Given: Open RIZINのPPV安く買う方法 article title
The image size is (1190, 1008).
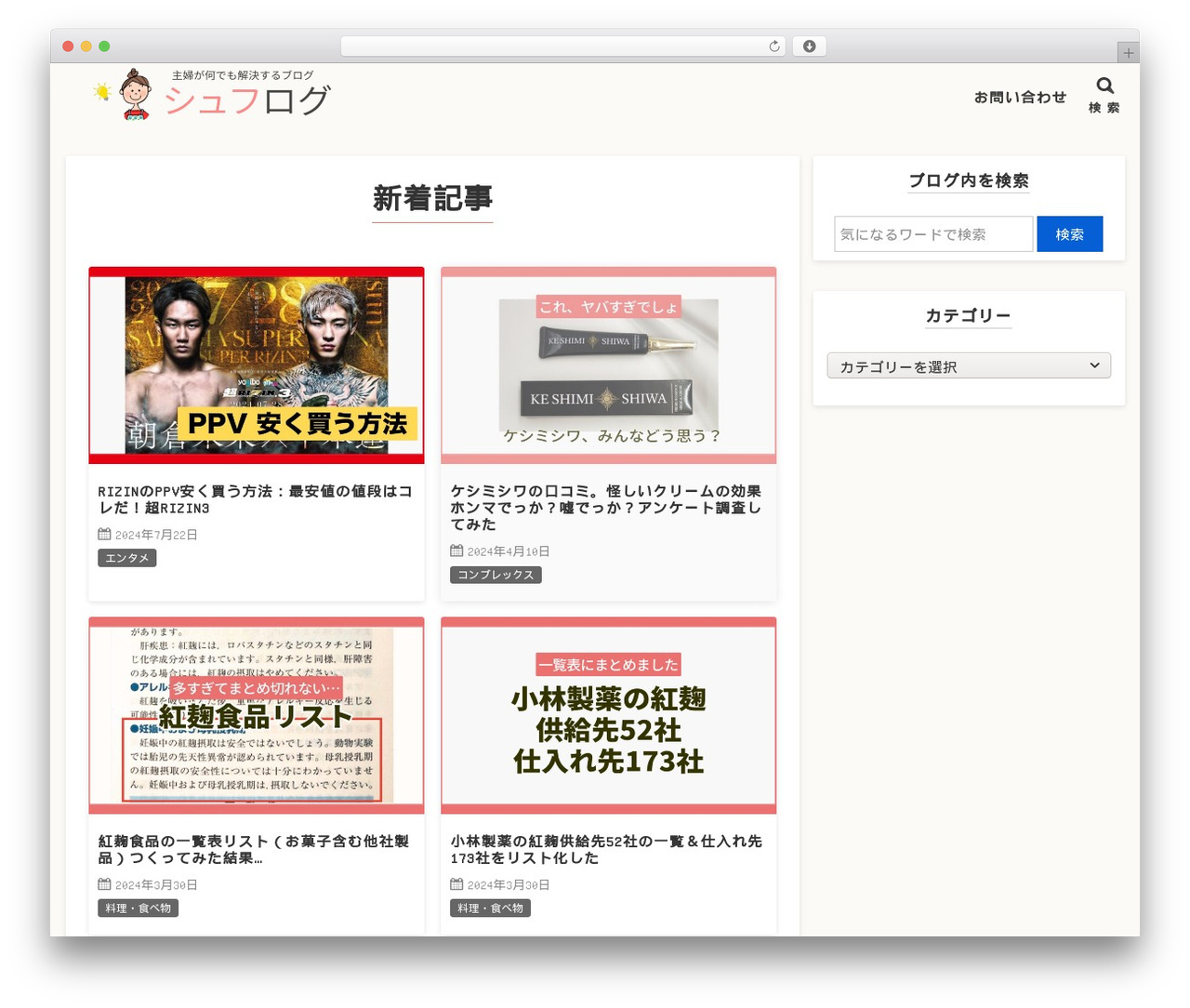Looking at the screenshot, I should tap(256, 499).
